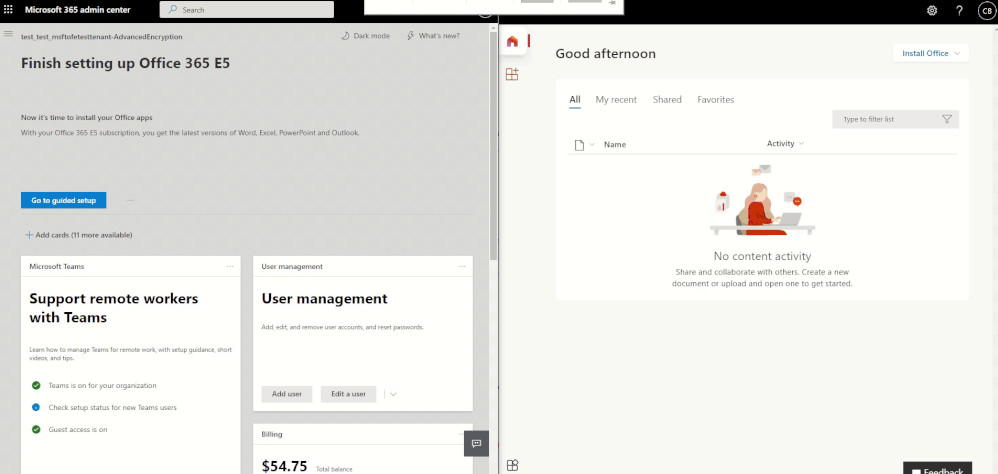The height and width of the screenshot is (474, 998).
Task: Click Guest access is on item
Action: (x=78, y=429)
